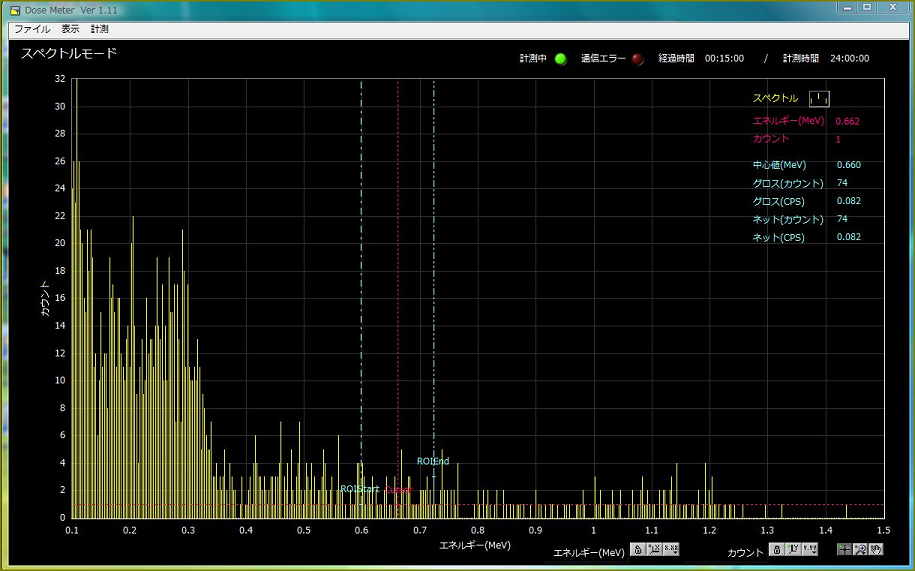Click the green 計測中 indicator light

(560, 58)
